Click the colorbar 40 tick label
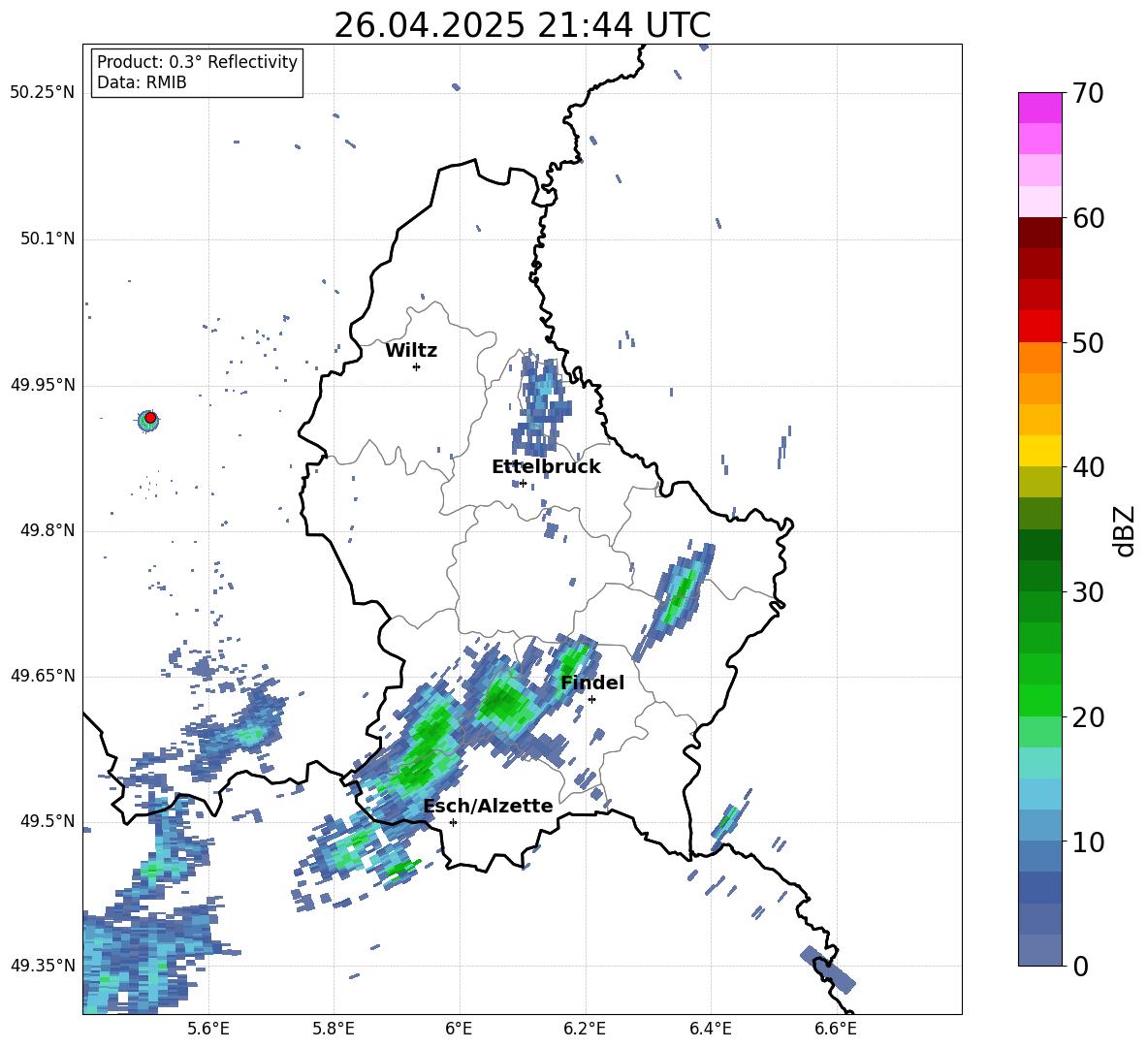The width and height of the screenshot is (1148, 1048). tap(1088, 467)
